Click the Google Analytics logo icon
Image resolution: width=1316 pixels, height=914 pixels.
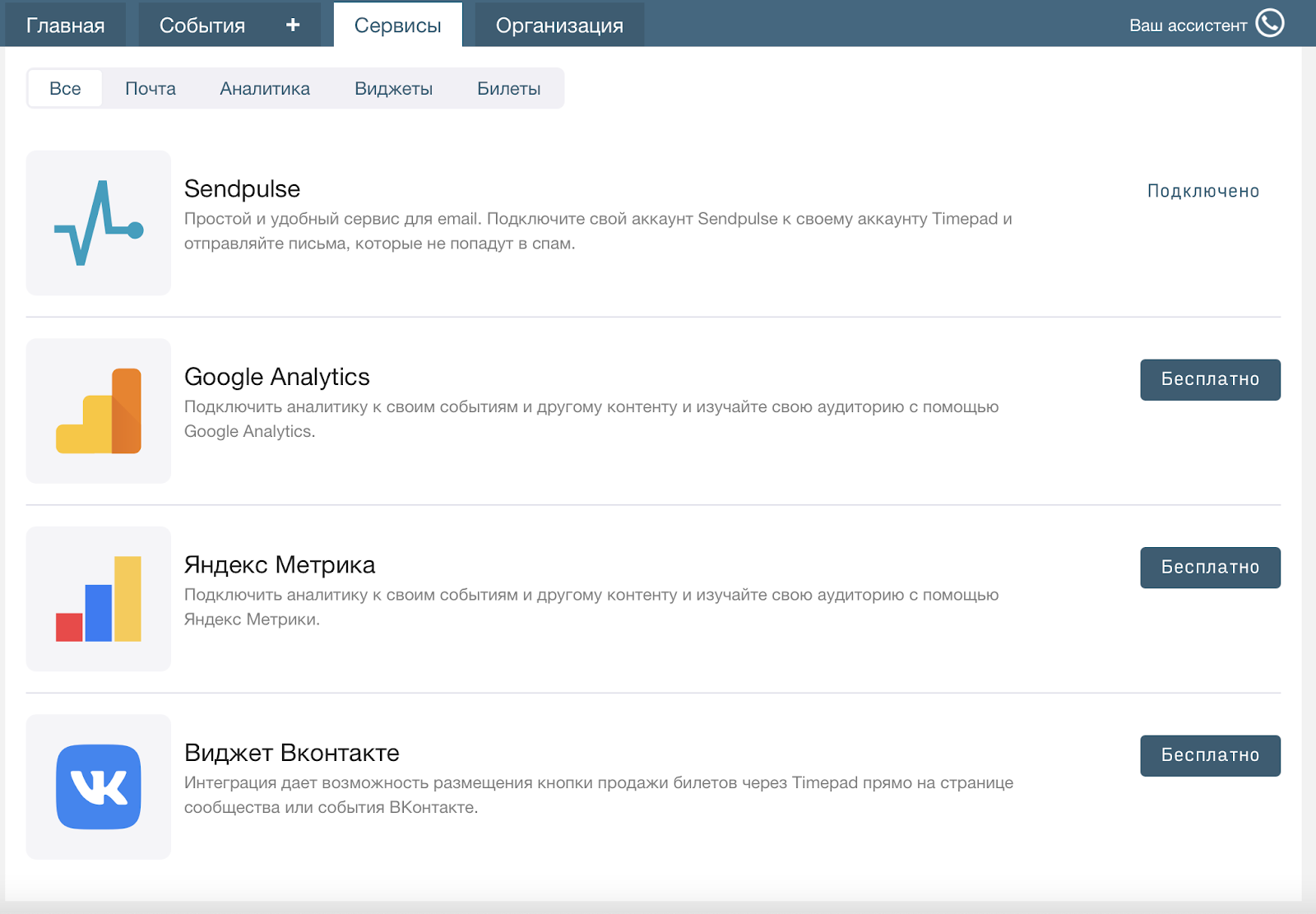pyautogui.click(x=99, y=411)
